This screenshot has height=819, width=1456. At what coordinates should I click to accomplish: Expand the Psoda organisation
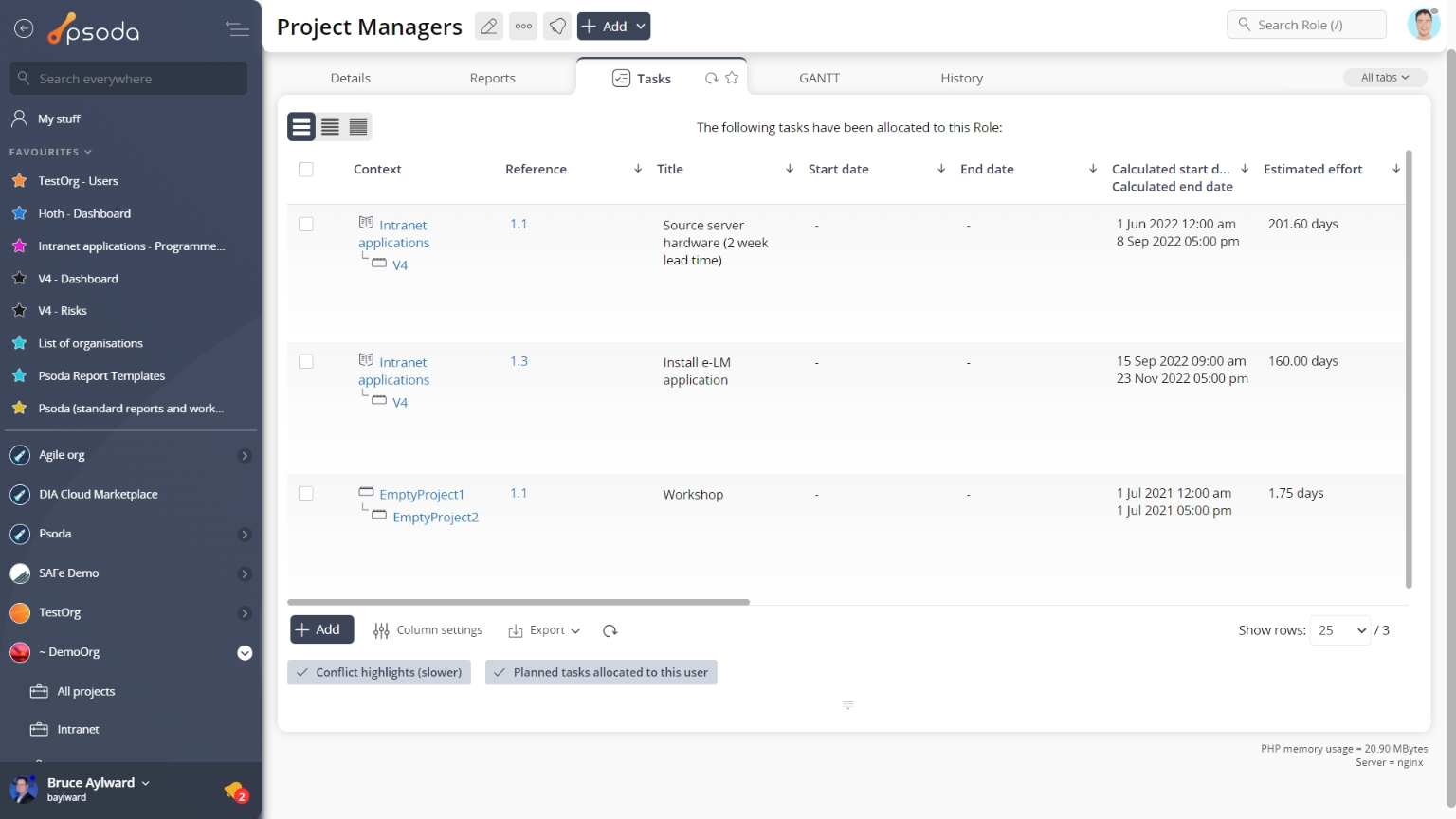pyautogui.click(x=245, y=535)
